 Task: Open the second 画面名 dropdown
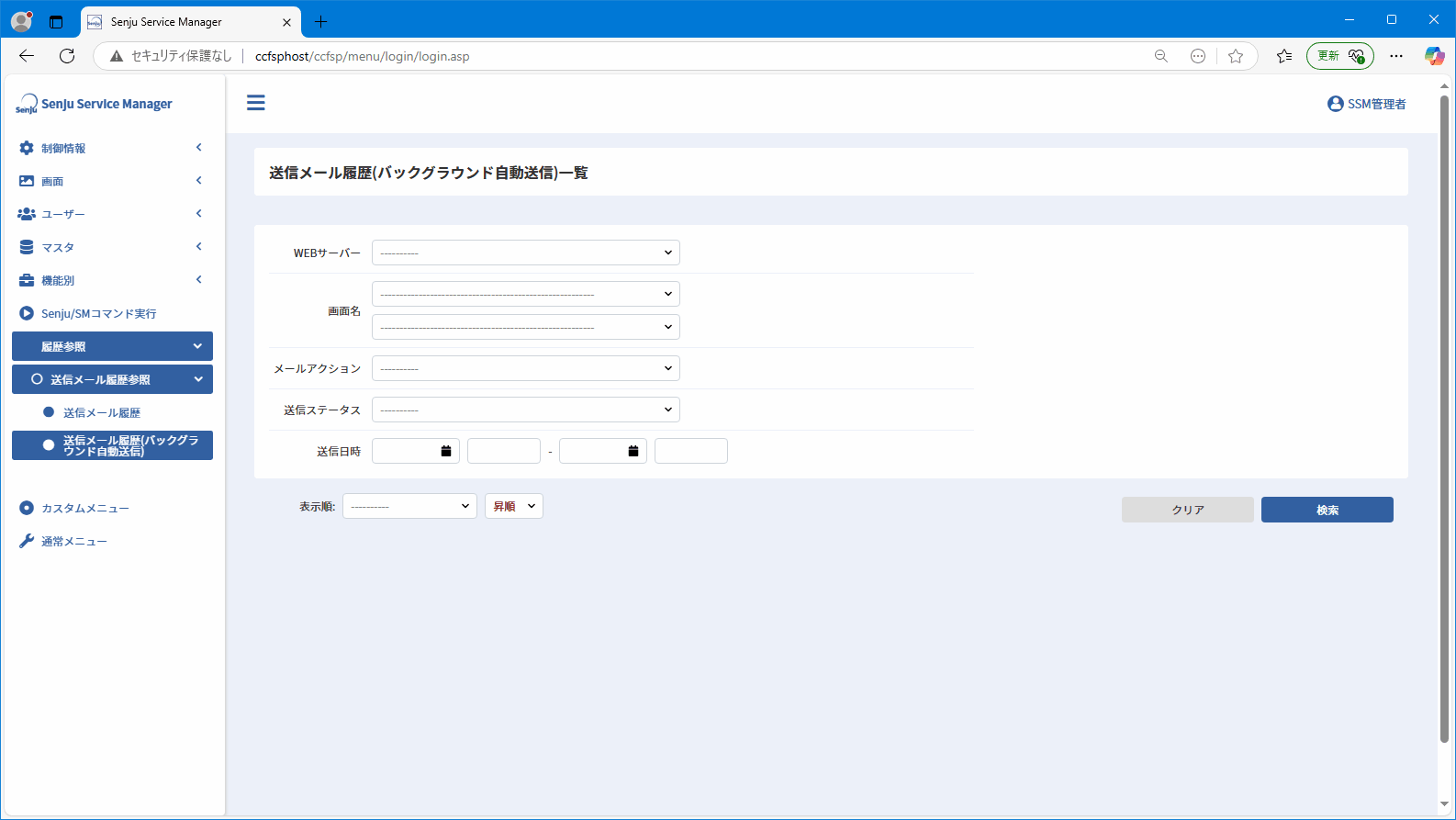[x=526, y=327]
